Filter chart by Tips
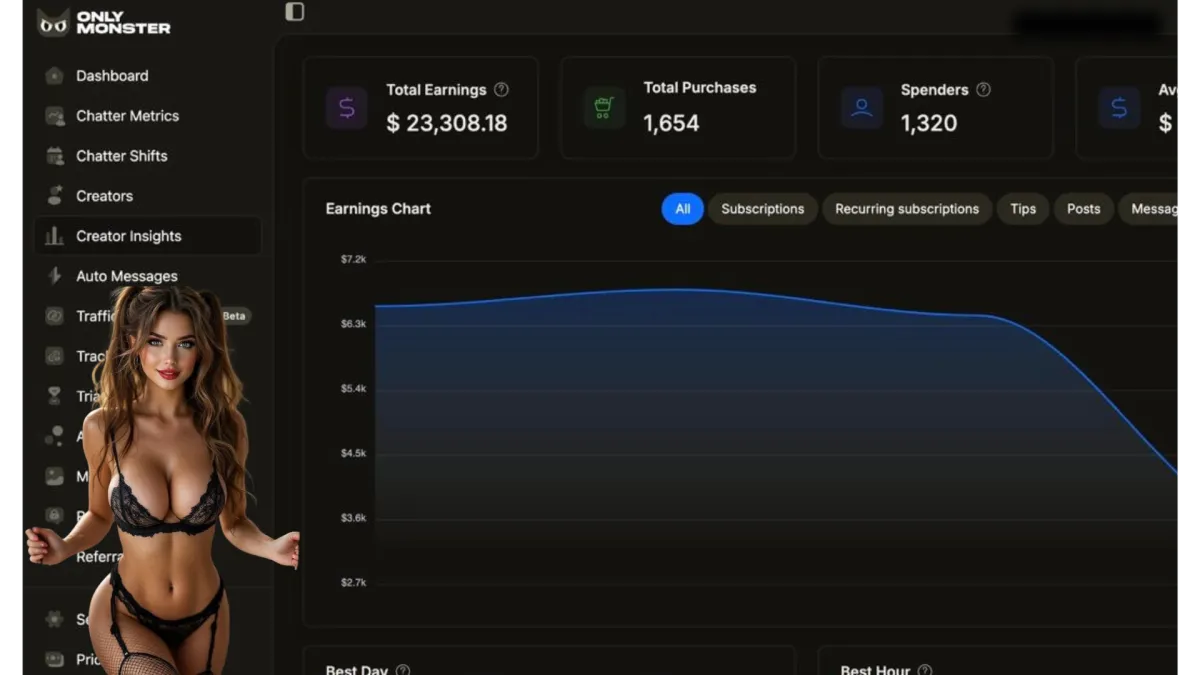The width and height of the screenshot is (1200, 675). 1023,209
